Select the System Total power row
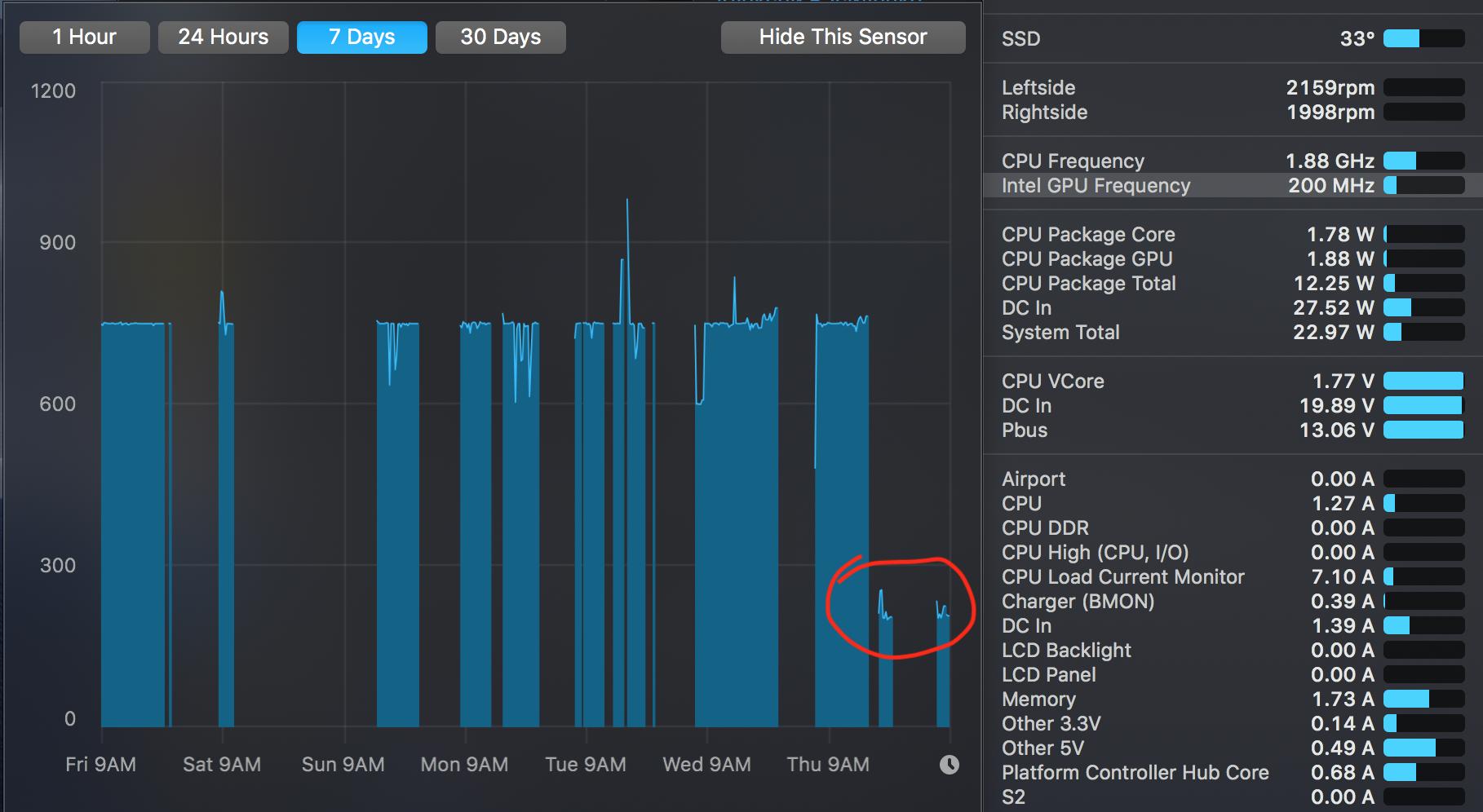This screenshot has height=812, width=1483. [1233, 332]
